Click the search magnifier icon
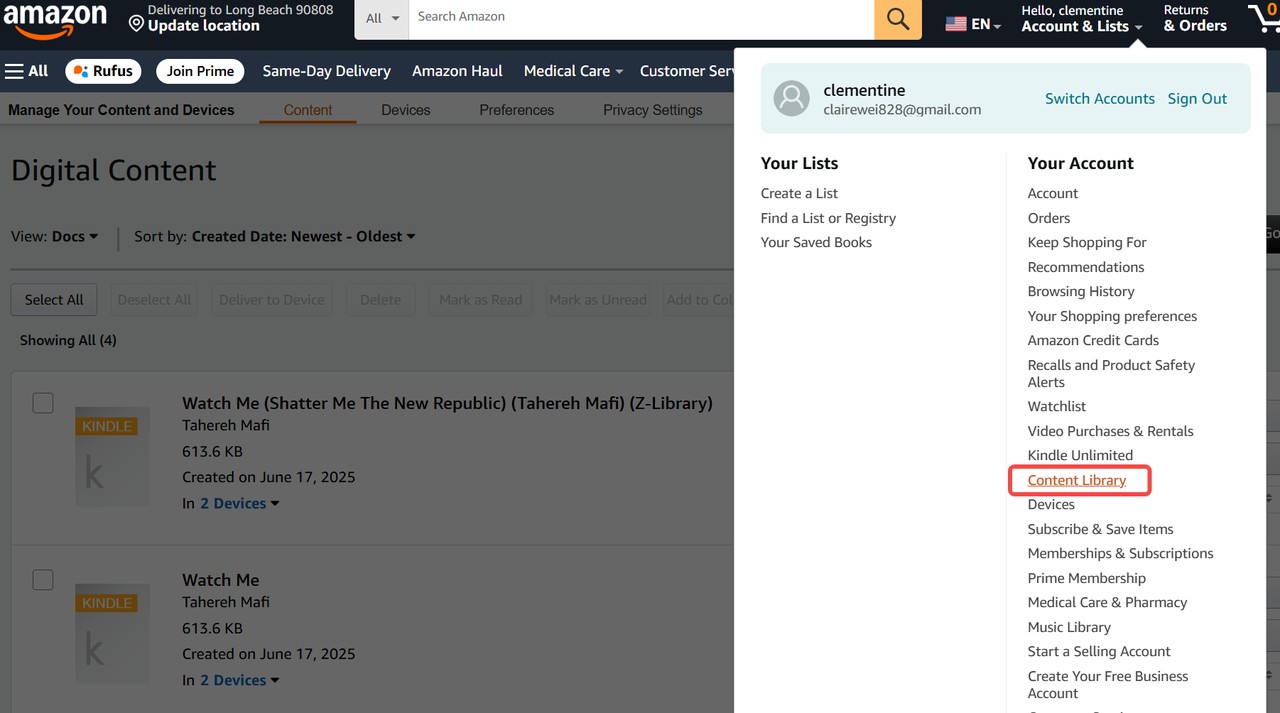 897,19
